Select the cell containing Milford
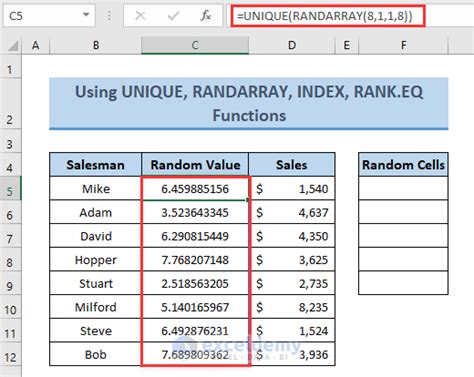 tap(95, 307)
